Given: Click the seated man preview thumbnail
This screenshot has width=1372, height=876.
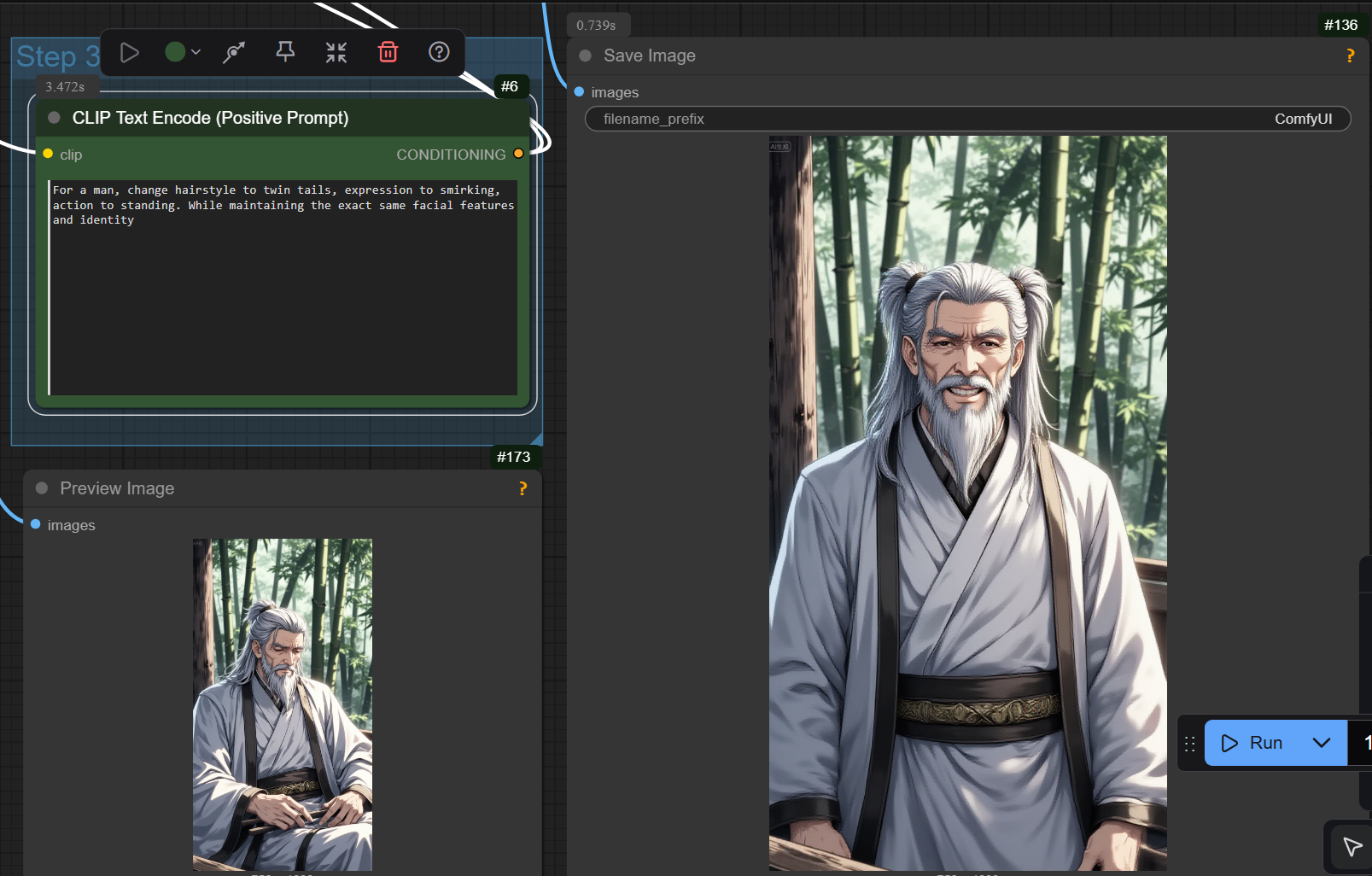Looking at the screenshot, I should pos(283,704).
